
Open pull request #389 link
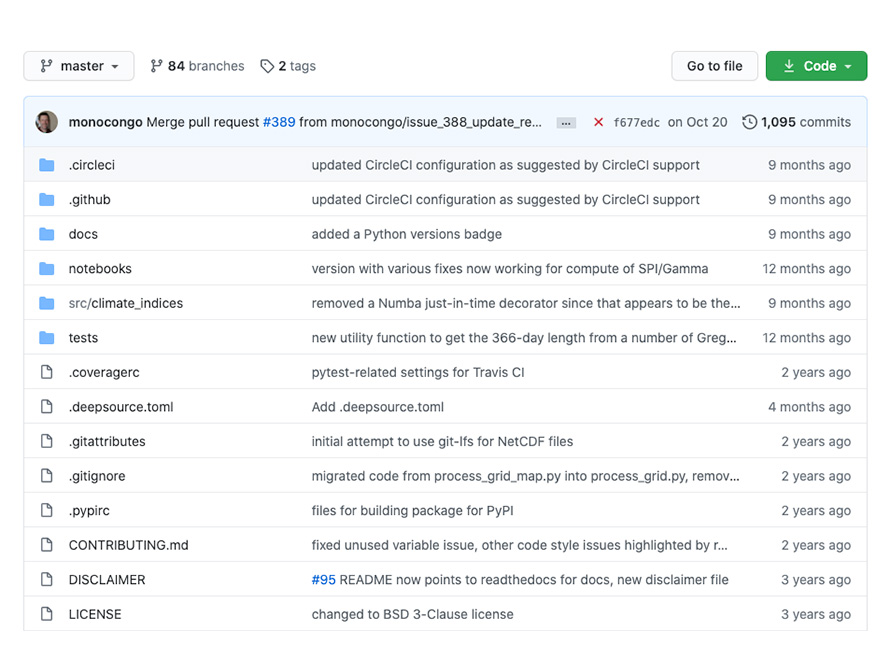click(279, 122)
